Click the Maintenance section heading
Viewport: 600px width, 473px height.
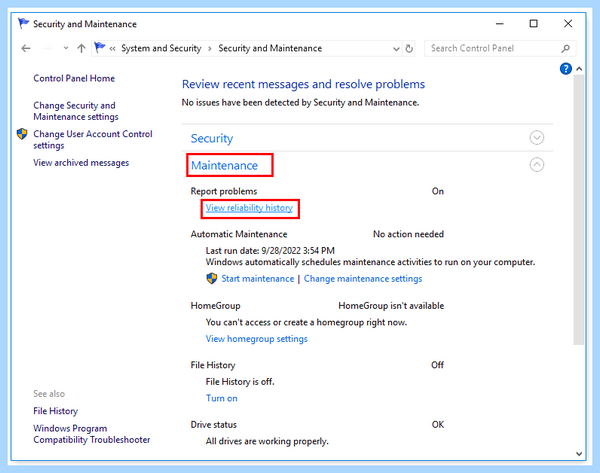tap(225, 165)
